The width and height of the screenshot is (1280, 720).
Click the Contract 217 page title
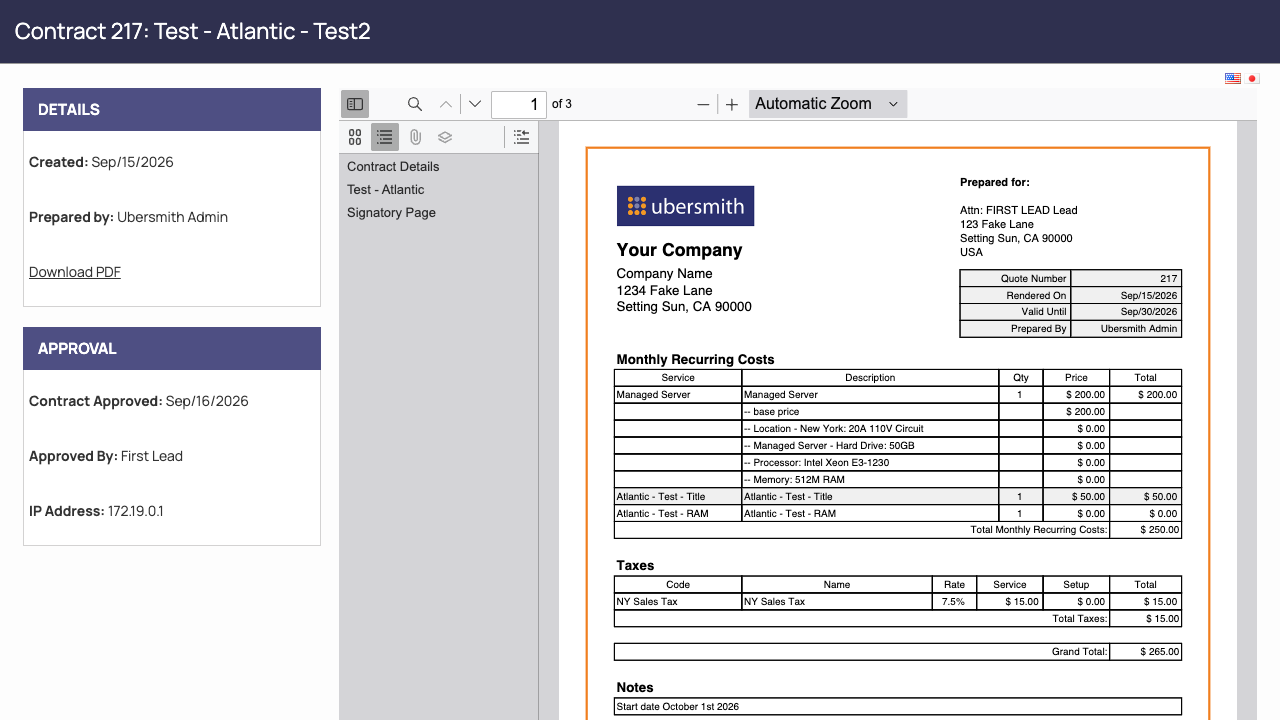[x=193, y=31]
